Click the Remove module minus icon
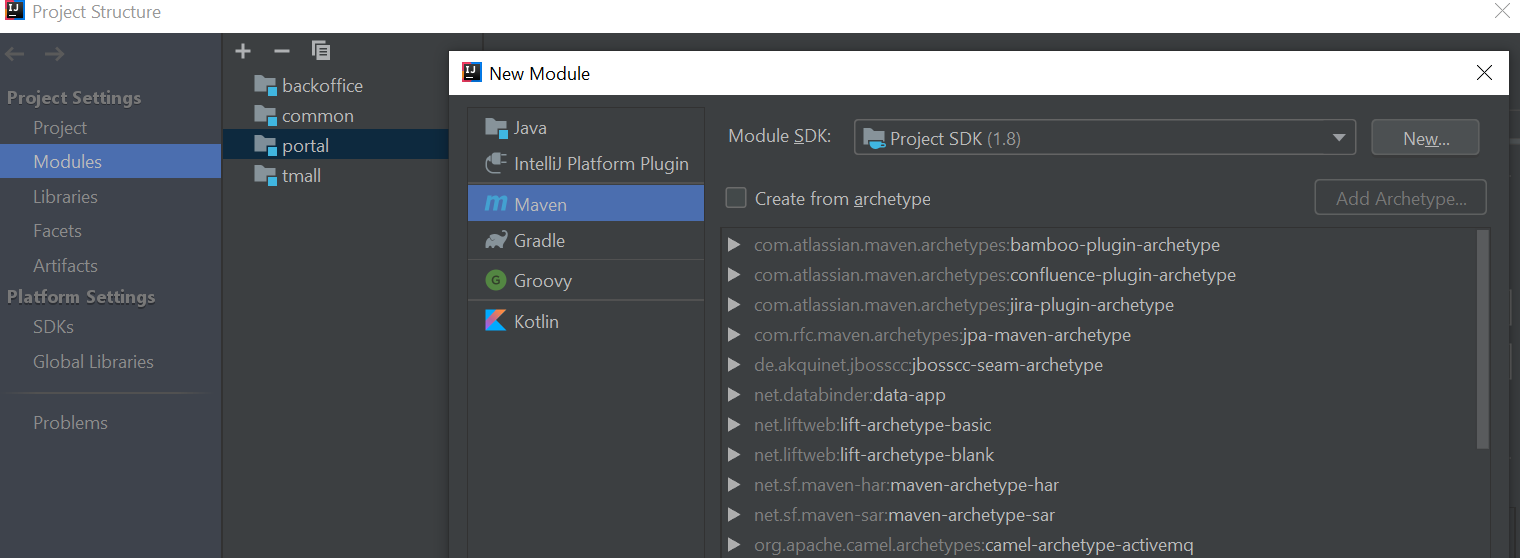The image size is (1520, 558). coord(282,50)
